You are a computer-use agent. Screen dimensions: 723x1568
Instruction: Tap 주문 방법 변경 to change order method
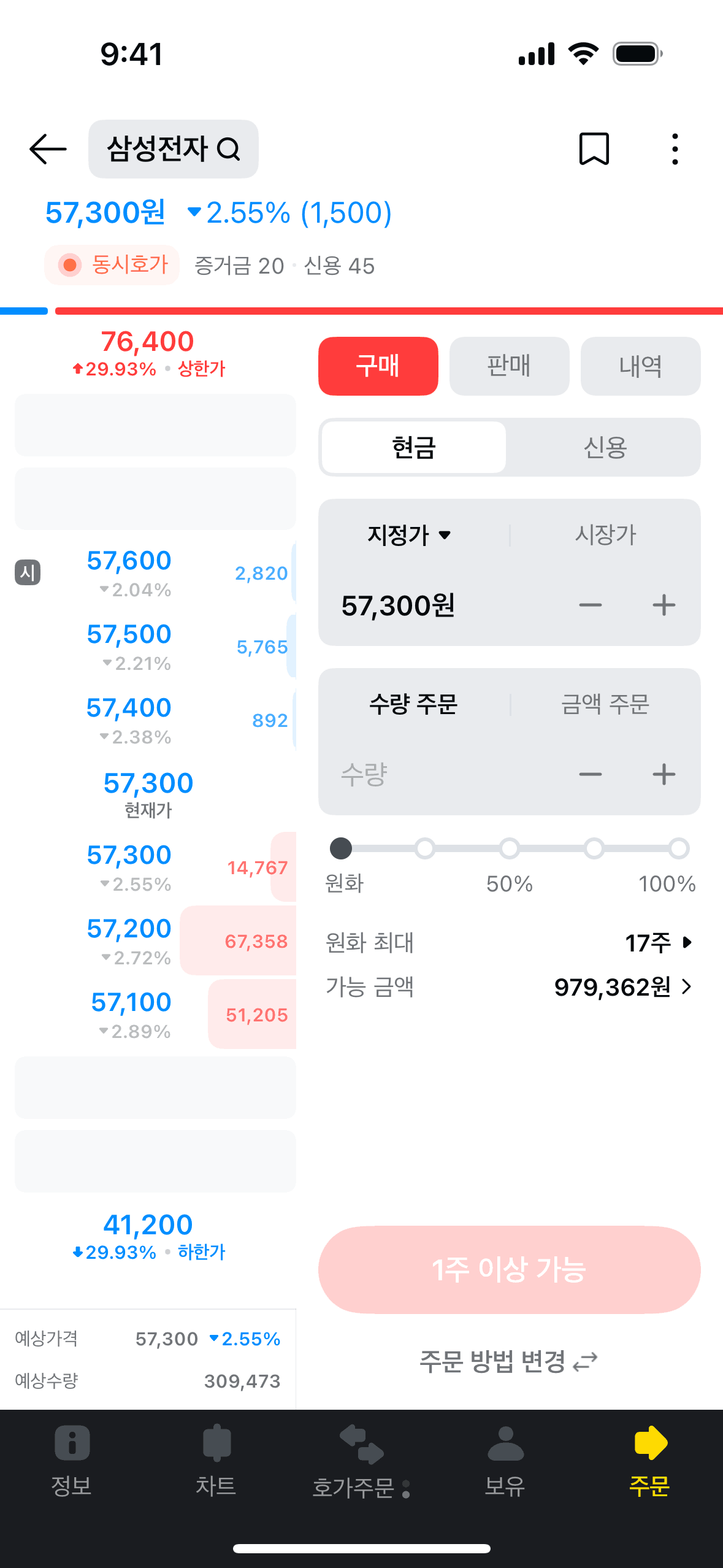[x=508, y=1361]
